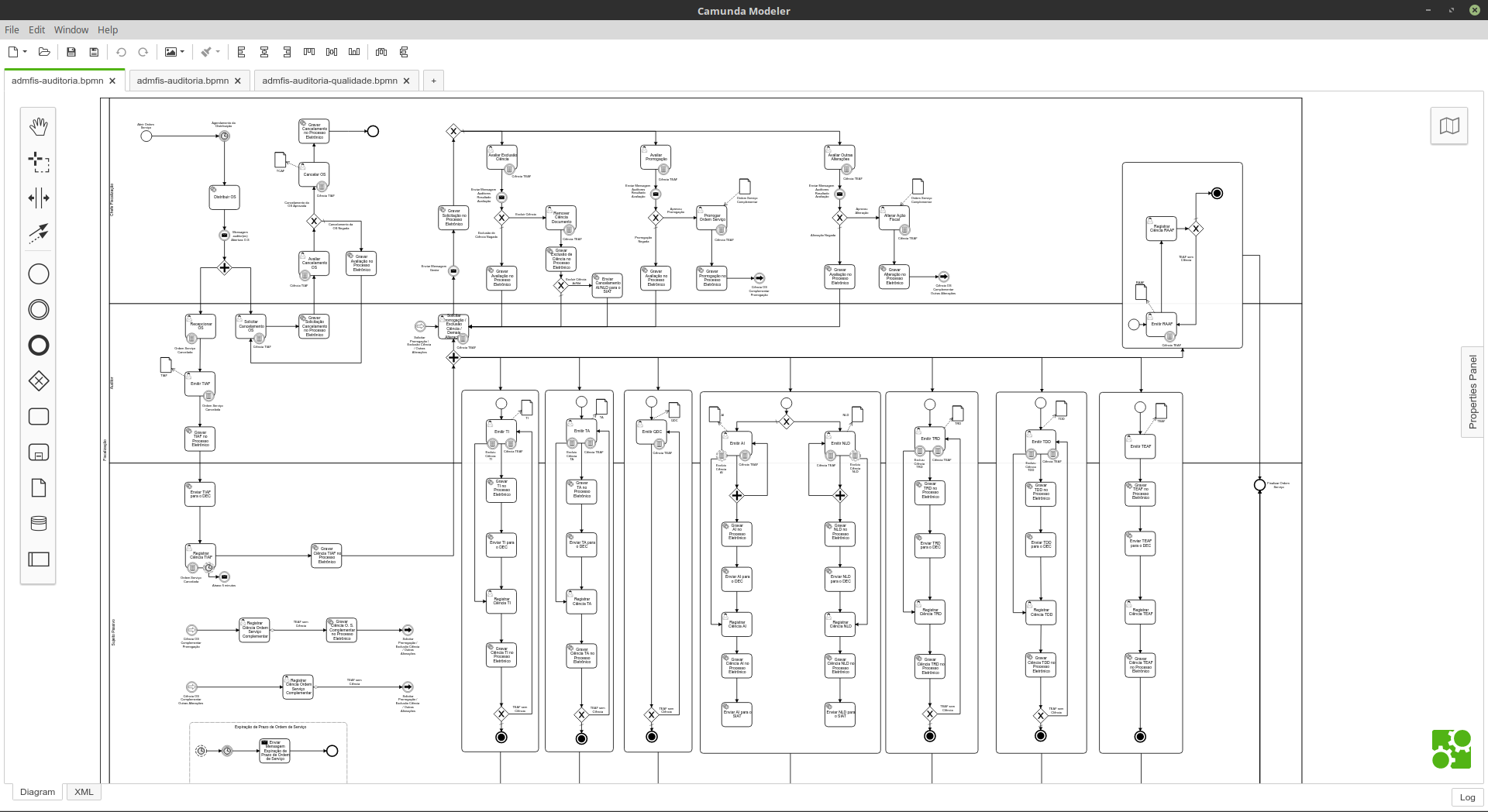The height and width of the screenshot is (812, 1488).
Task: Click the Gravar TIAF no Processo Eletrônico task
Action: [x=200, y=439]
